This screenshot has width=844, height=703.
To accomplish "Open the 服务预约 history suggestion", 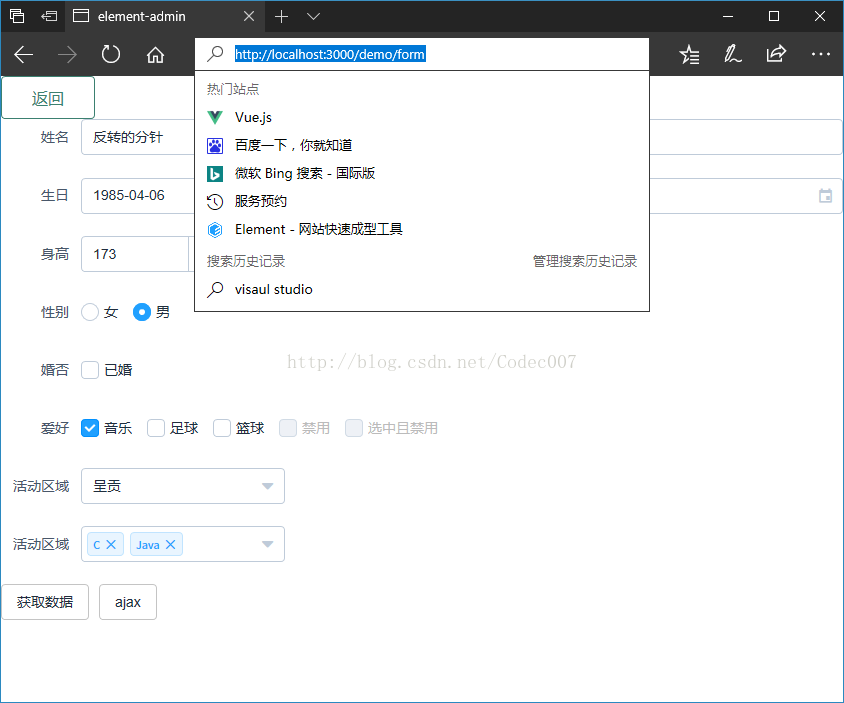I will 422,201.
